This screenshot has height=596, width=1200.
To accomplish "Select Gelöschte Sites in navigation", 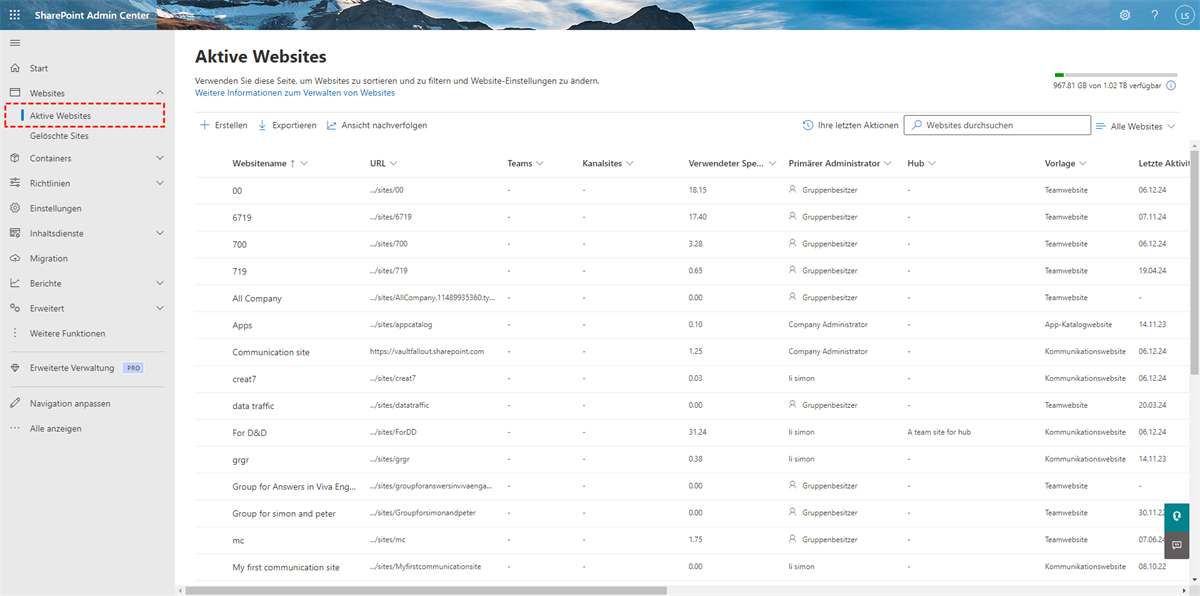I will [59, 136].
